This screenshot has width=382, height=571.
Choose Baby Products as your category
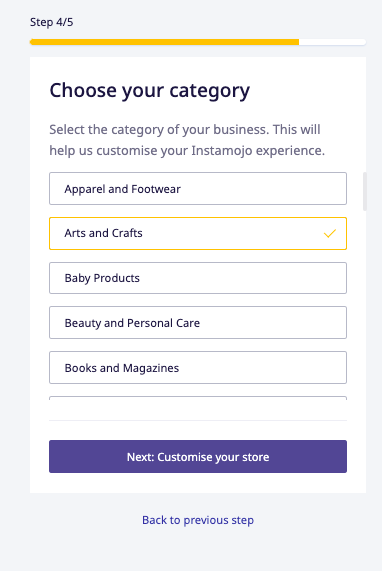click(x=198, y=278)
